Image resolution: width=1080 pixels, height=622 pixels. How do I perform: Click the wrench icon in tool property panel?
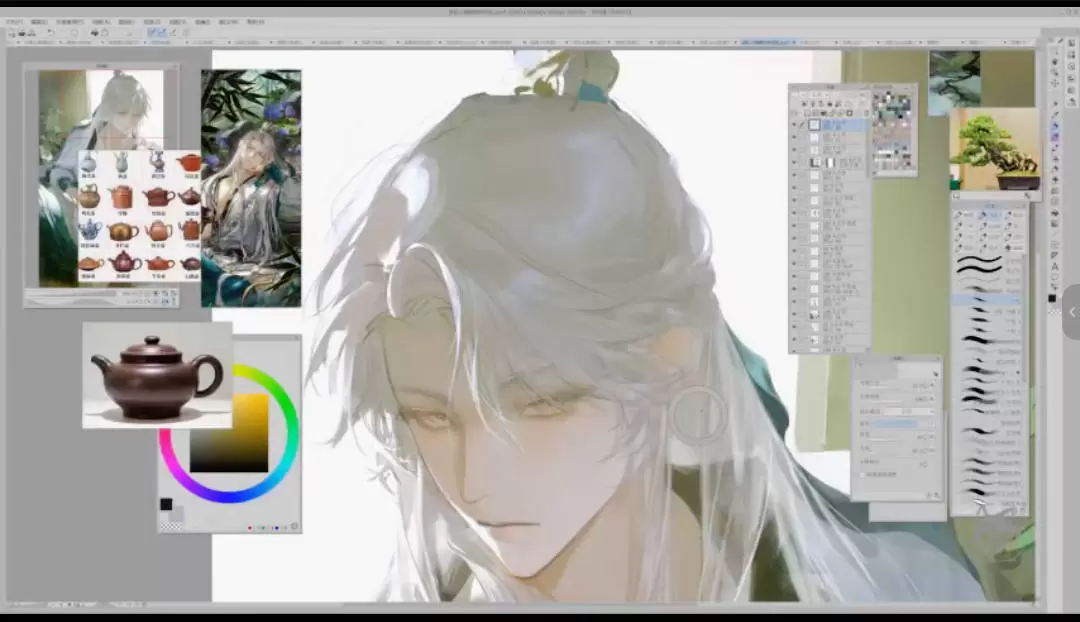(x=936, y=495)
